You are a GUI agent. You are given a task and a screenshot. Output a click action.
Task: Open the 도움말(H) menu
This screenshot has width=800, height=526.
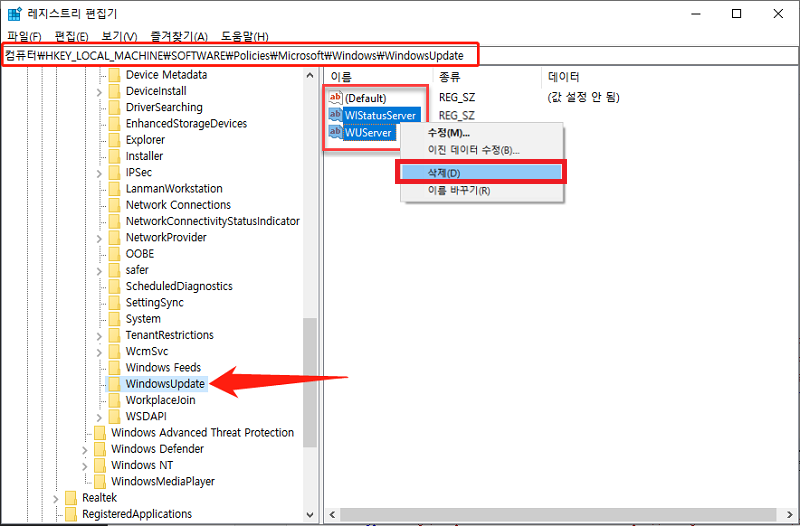pos(244,36)
